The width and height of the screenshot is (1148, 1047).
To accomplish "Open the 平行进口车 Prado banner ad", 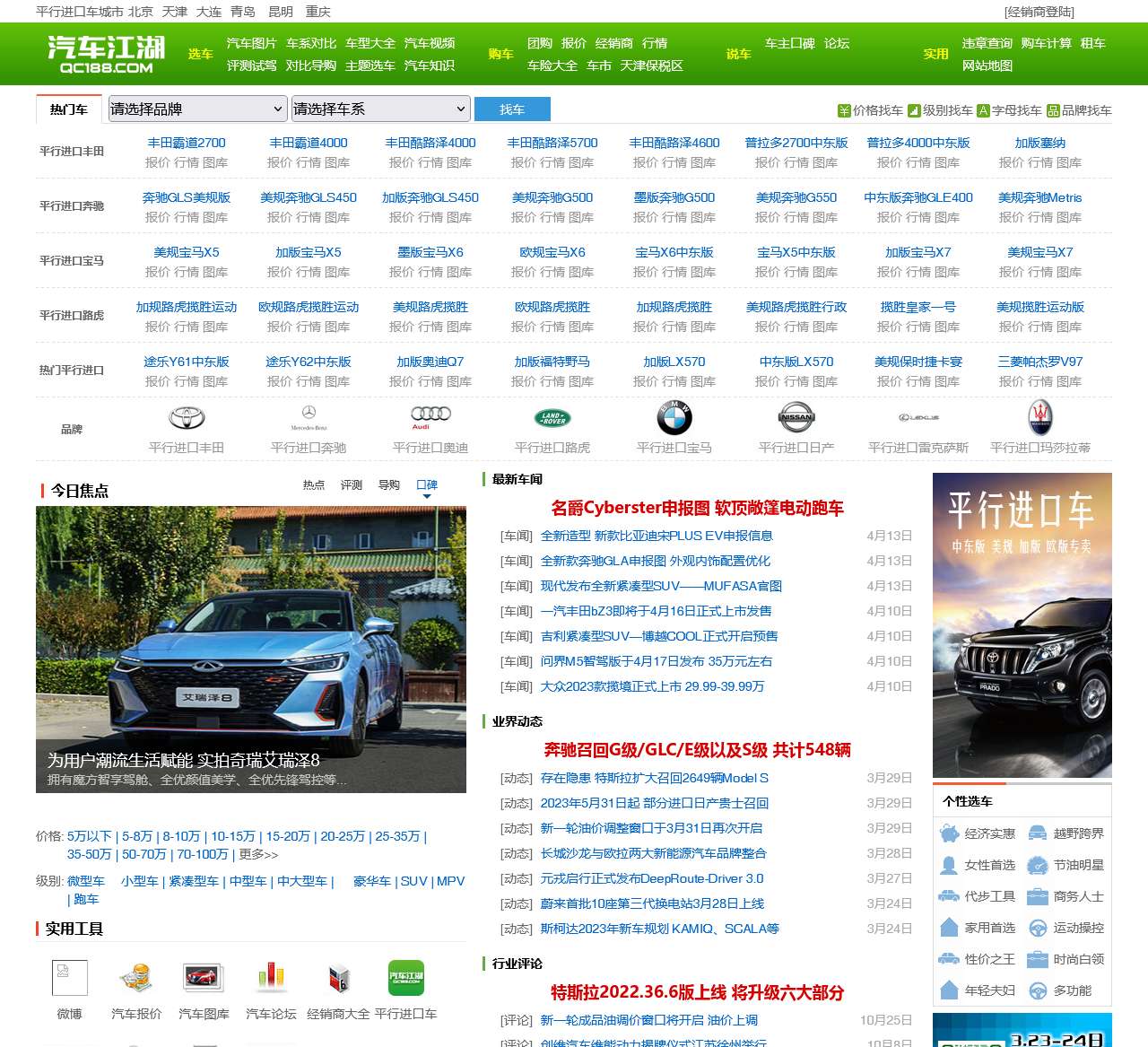I will 1022,624.
